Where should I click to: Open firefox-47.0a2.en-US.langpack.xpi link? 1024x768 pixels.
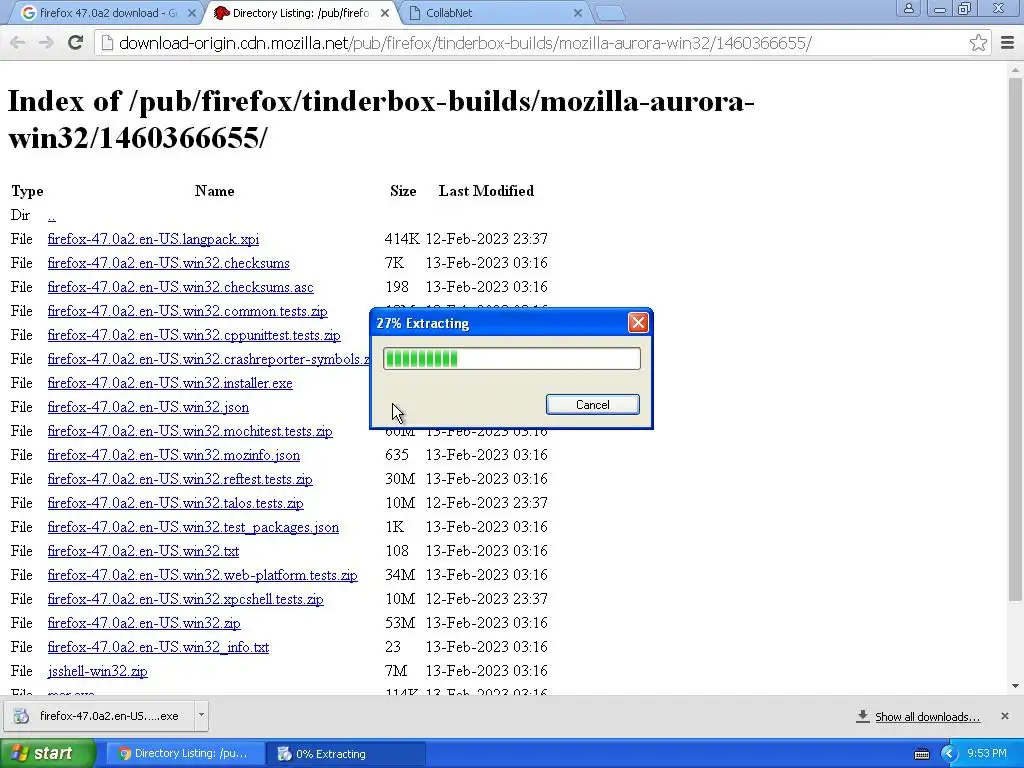pyautogui.click(x=153, y=239)
